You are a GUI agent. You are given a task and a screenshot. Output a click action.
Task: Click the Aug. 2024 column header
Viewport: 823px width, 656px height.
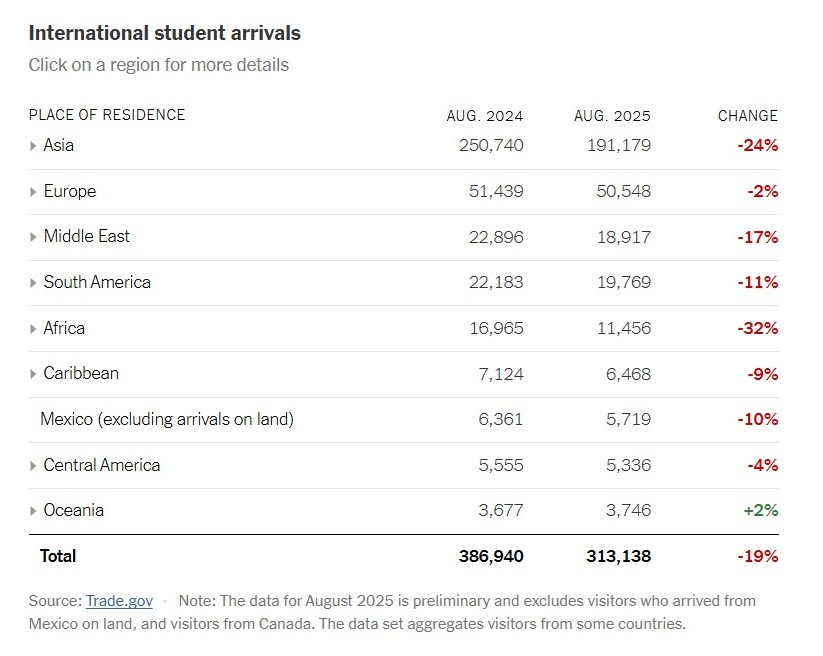point(485,116)
